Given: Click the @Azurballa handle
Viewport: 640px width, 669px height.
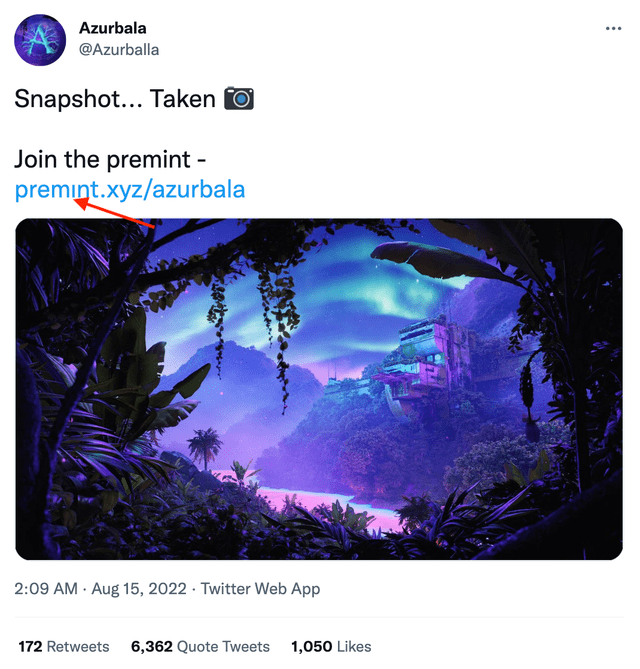Looking at the screenshot, I should [119, 49].
